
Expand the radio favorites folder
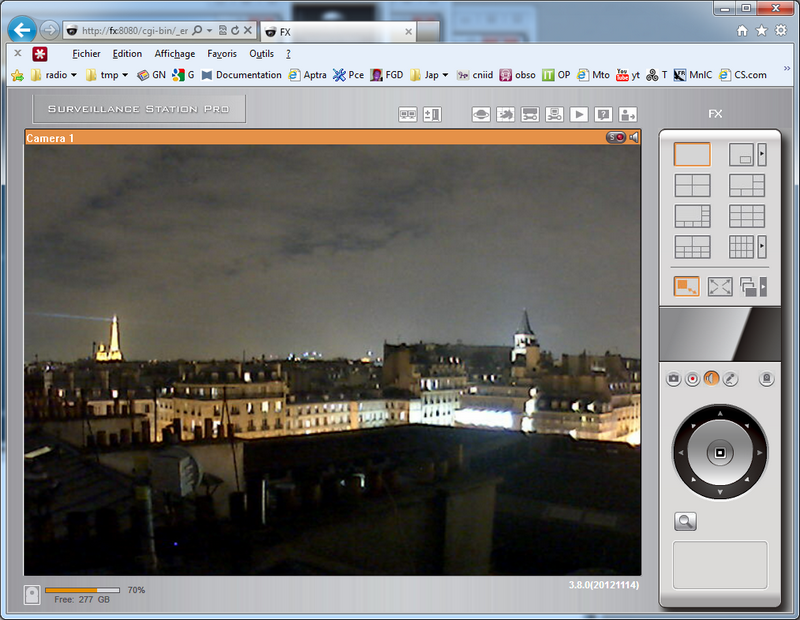pos(54,75)
